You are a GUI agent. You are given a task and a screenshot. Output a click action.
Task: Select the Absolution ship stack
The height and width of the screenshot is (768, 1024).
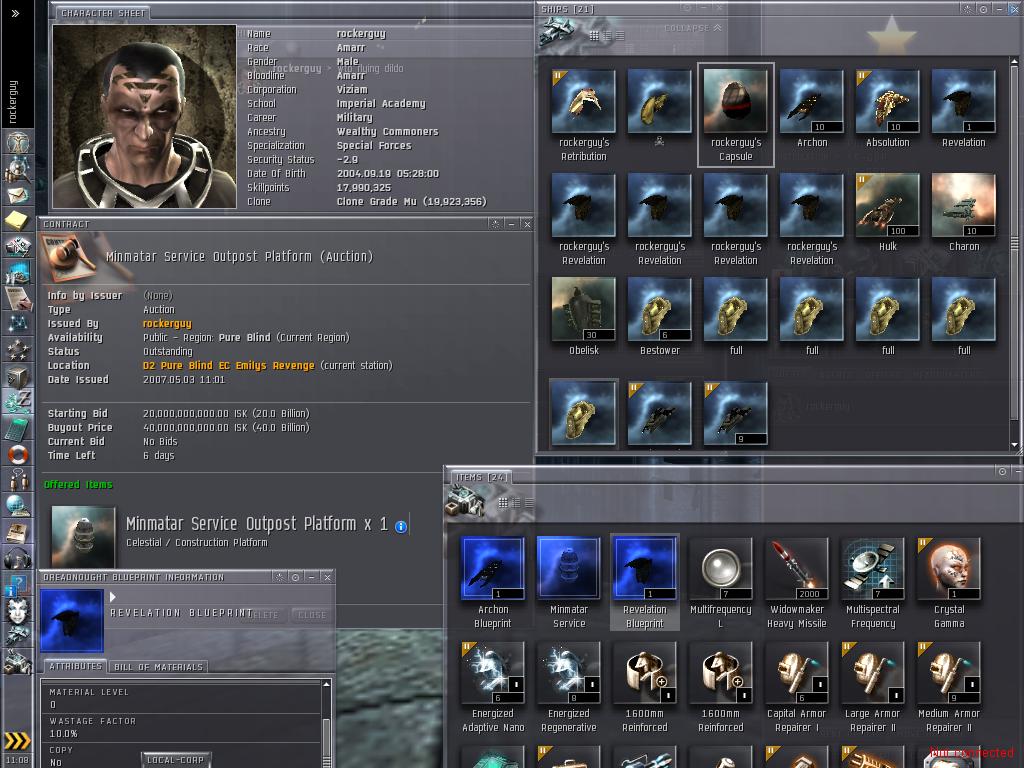[888, 109]
